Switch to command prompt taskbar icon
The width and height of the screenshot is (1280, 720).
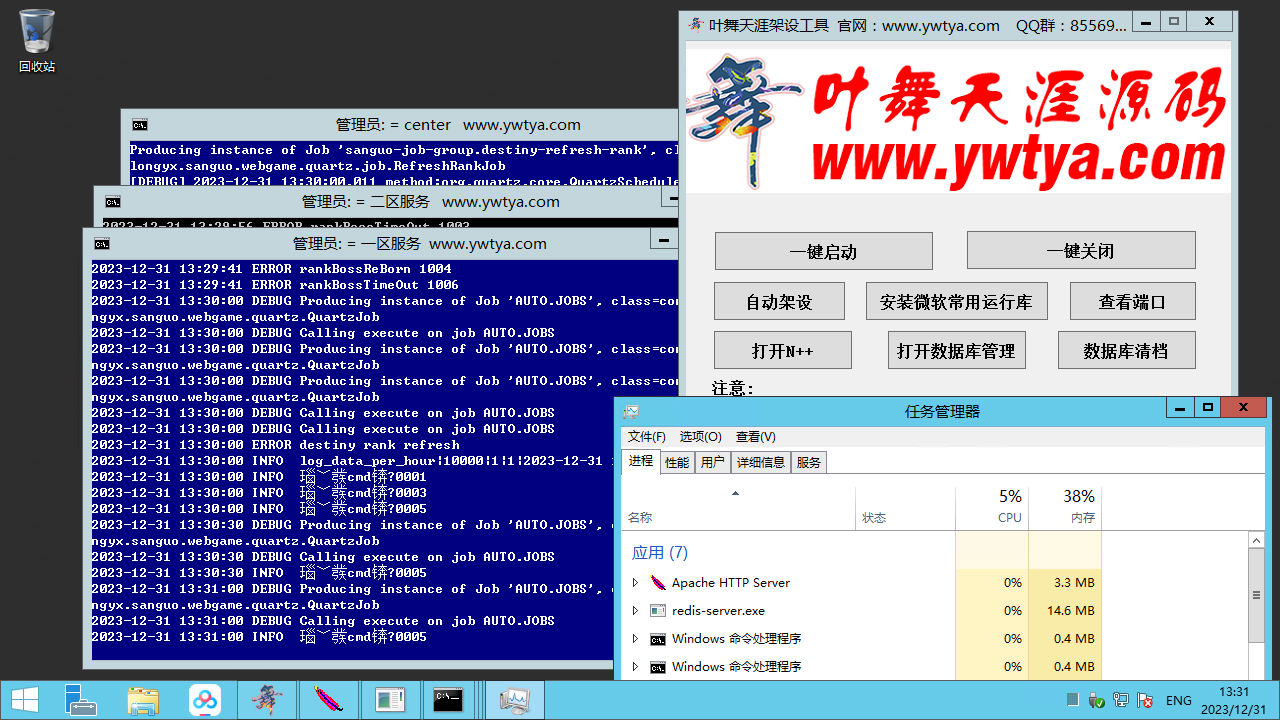(448, 700)
